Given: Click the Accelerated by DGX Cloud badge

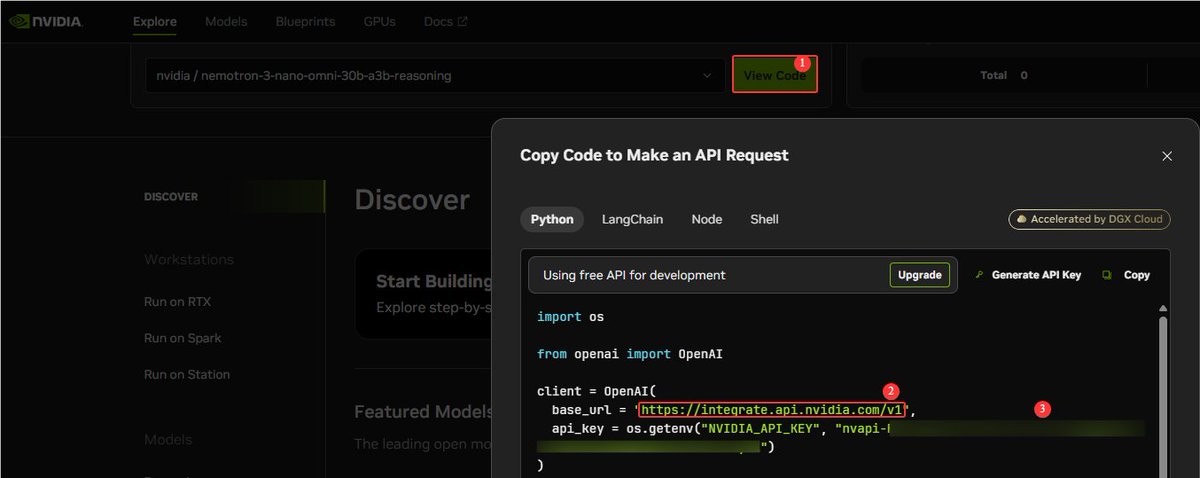Looking at the screenshot, I should tap(1089, 219).
